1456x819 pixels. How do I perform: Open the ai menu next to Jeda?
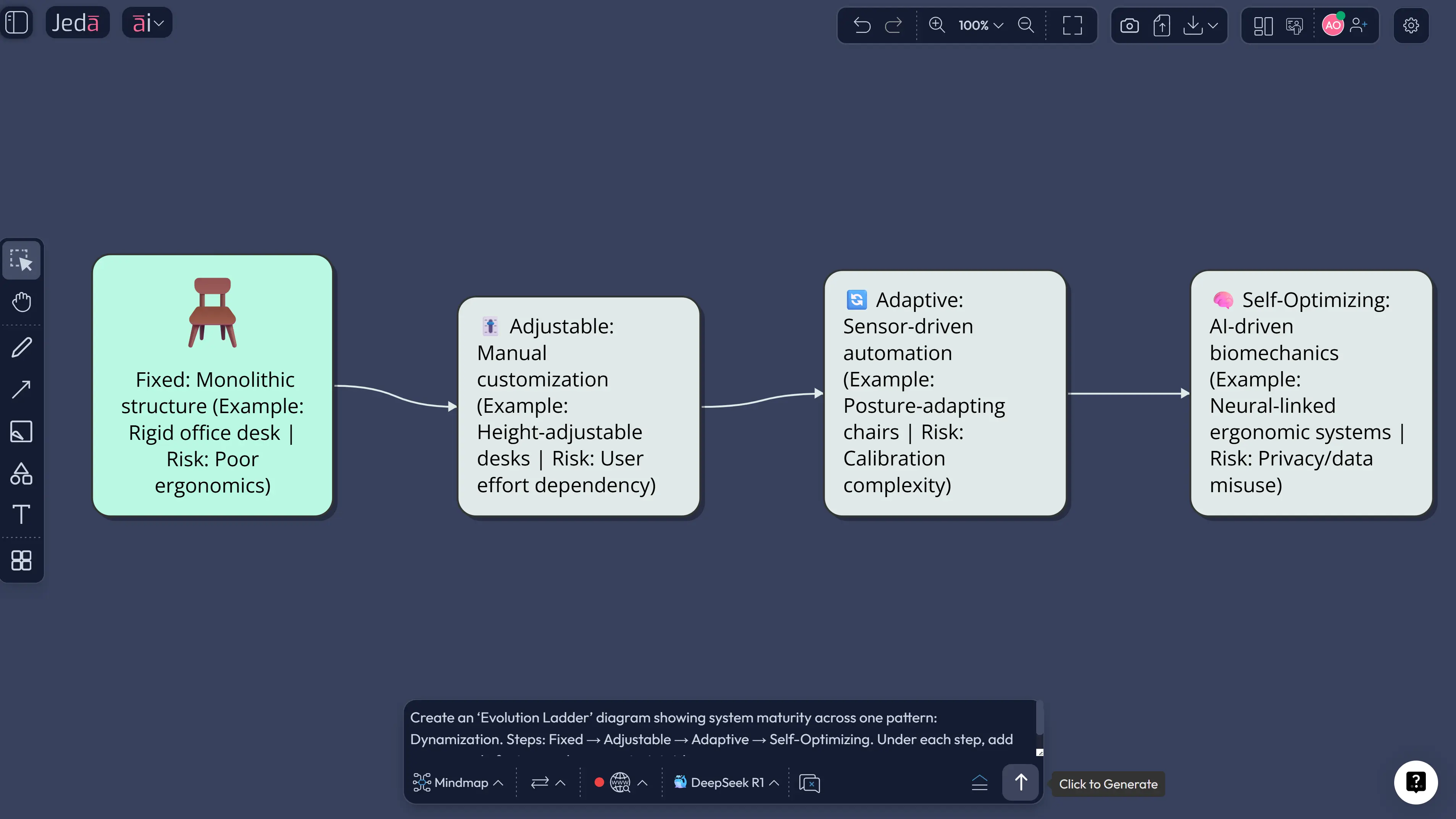coord(147,22)
